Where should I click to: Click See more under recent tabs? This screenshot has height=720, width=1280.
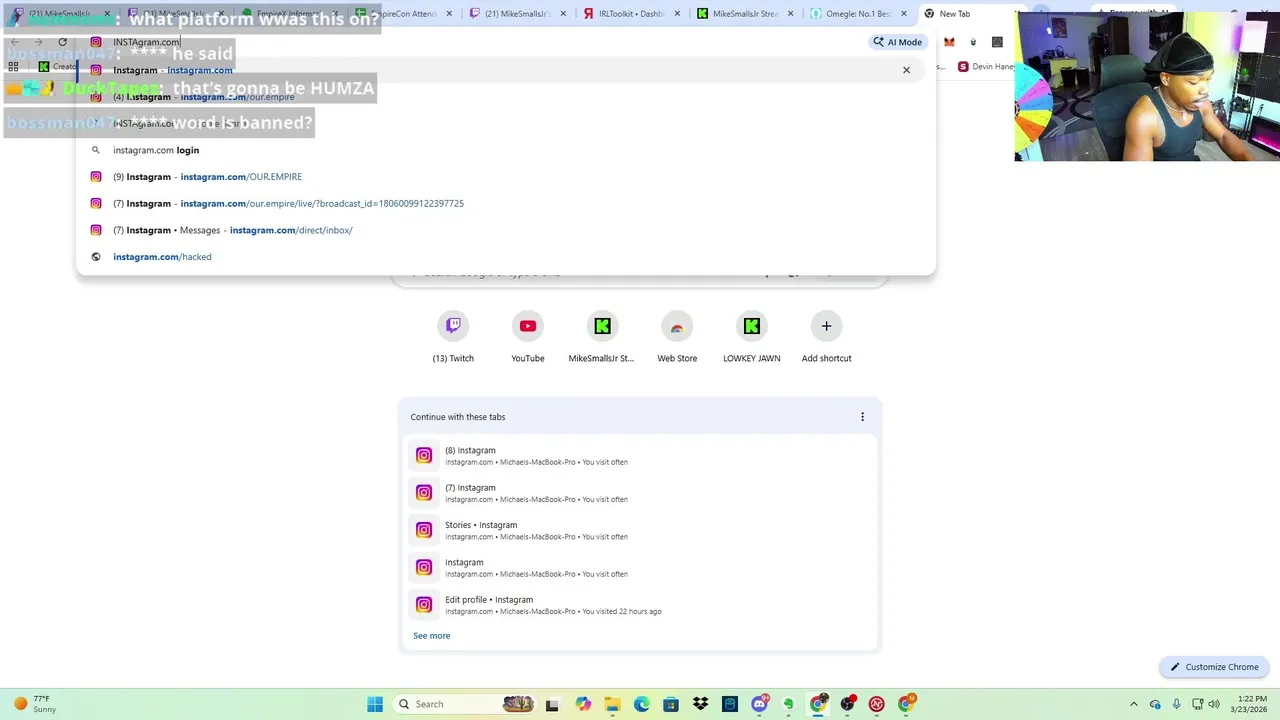[432, 636]
